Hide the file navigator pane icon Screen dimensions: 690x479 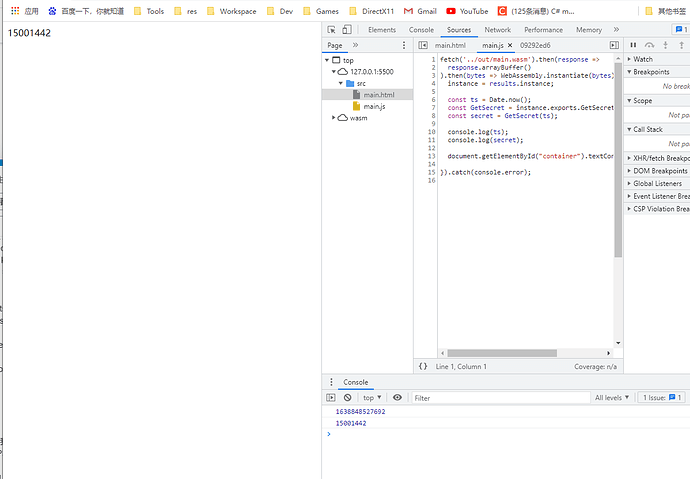[x=423, y=45]
